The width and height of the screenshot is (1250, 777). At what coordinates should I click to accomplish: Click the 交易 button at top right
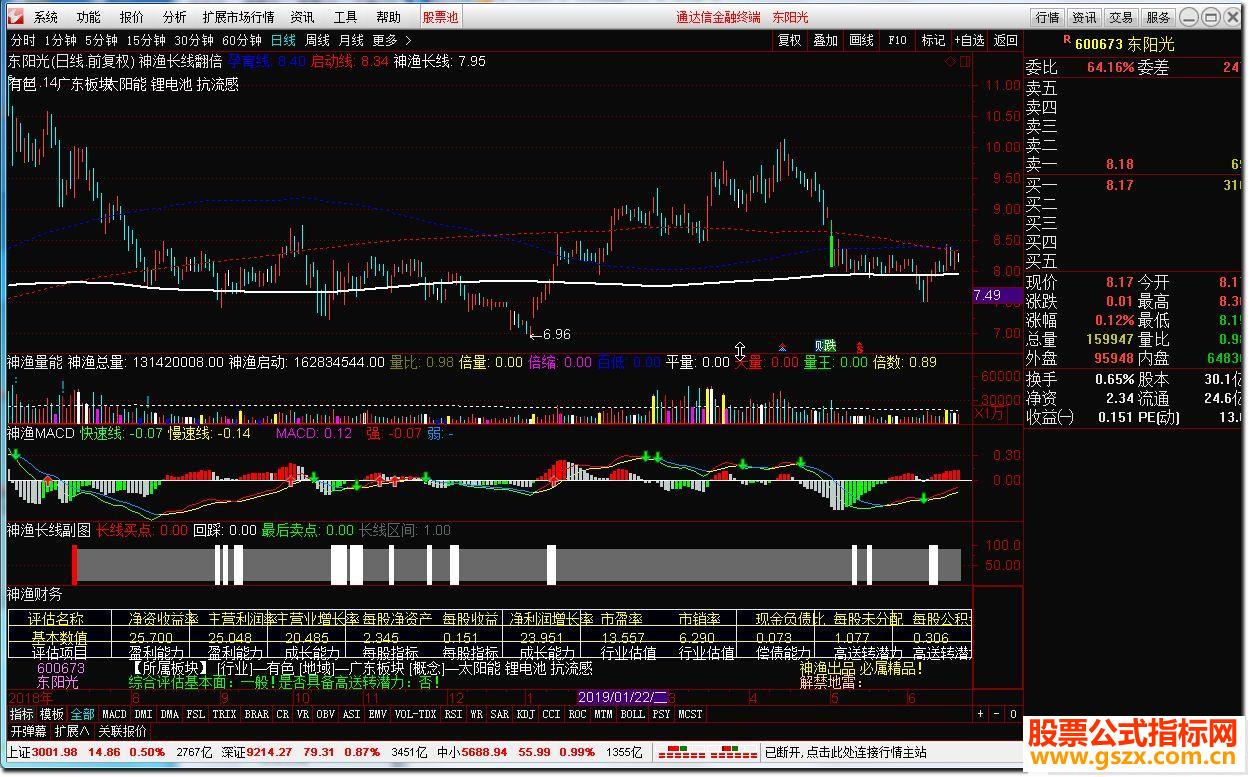1121,17
